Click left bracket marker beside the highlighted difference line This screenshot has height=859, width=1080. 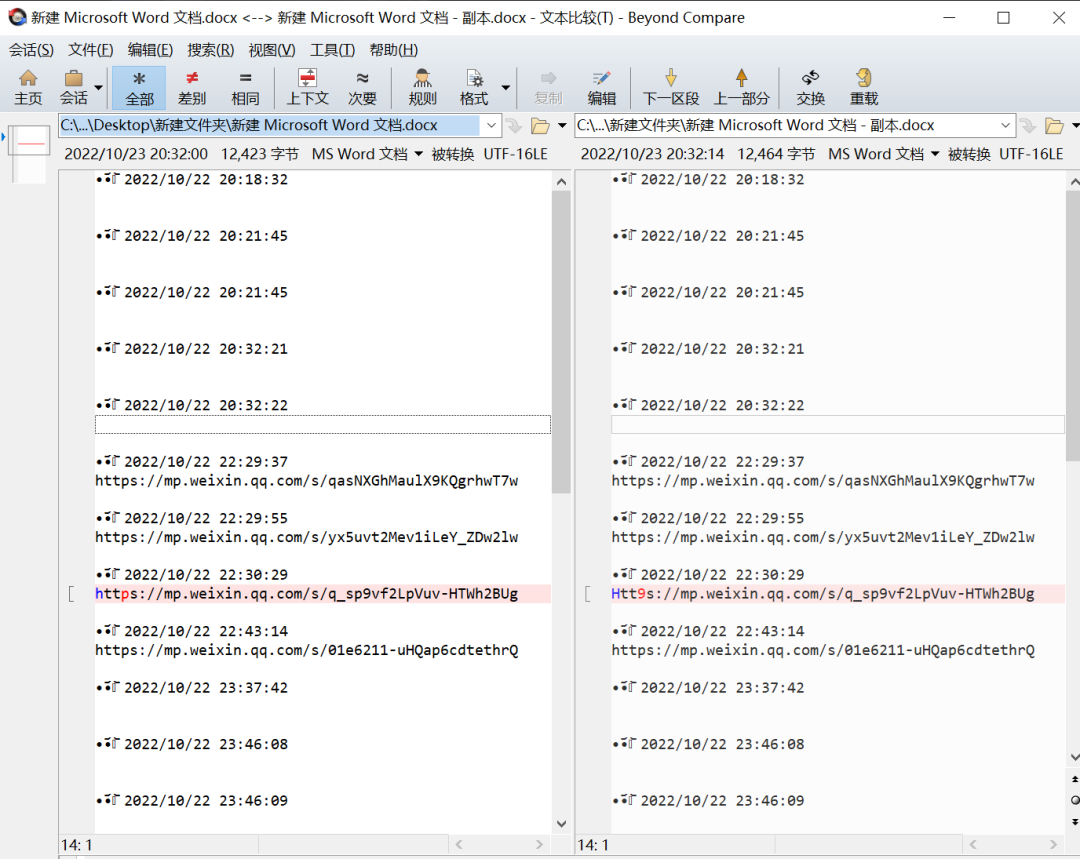(71, 594)
